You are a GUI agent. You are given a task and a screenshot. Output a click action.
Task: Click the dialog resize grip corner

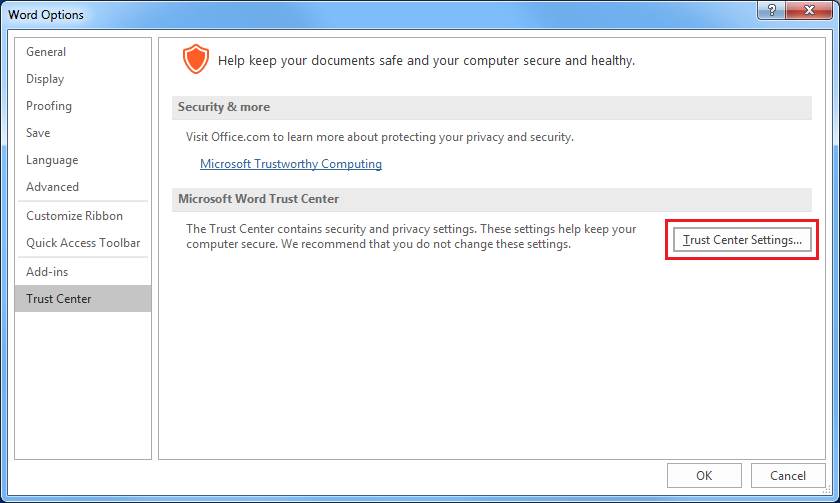pos(827,489)
